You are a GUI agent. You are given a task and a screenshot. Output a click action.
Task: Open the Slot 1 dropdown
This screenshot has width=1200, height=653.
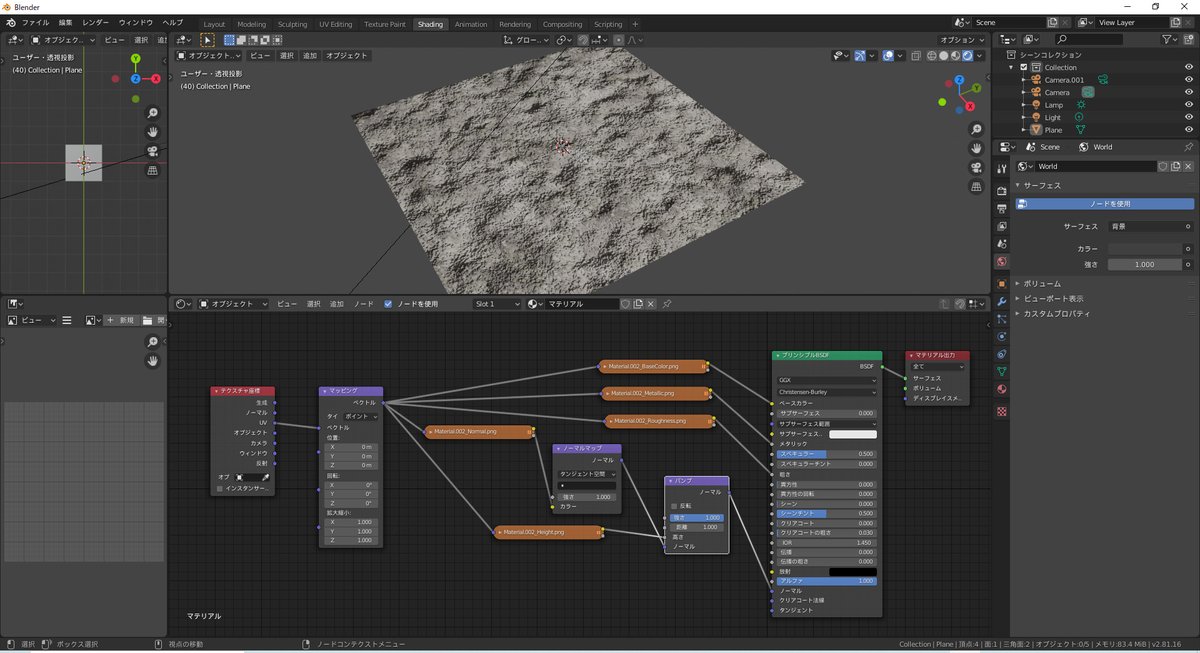click(x=498, y=304)
